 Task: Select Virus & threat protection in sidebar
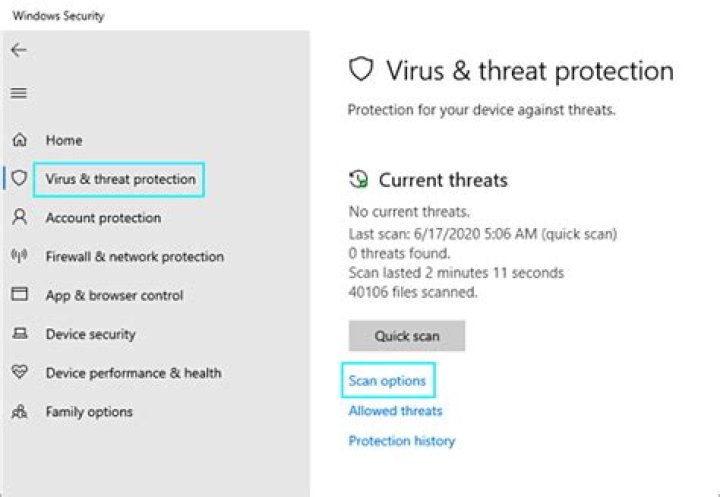point(120,179)
